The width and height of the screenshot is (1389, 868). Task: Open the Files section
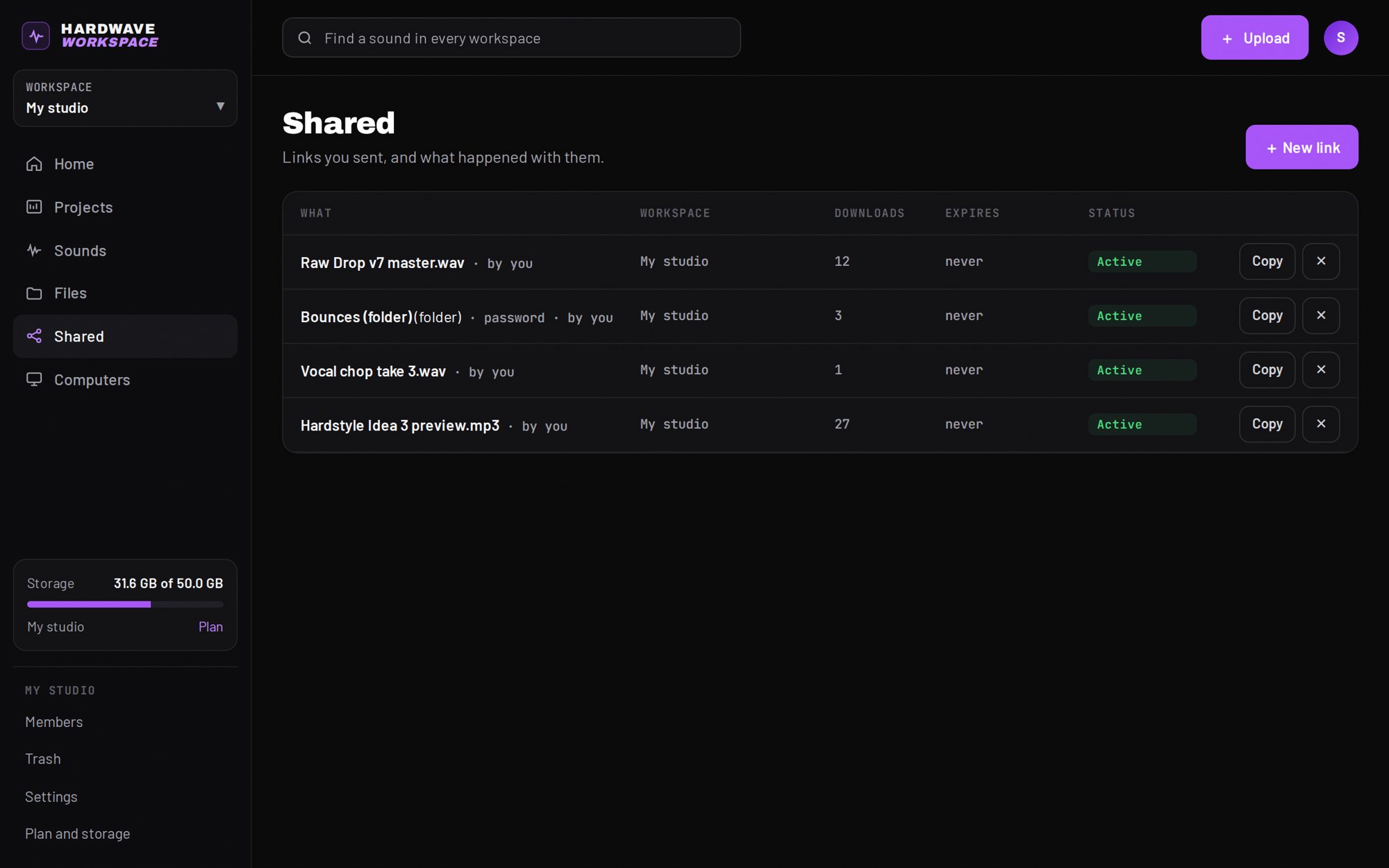tap(125, 293)
